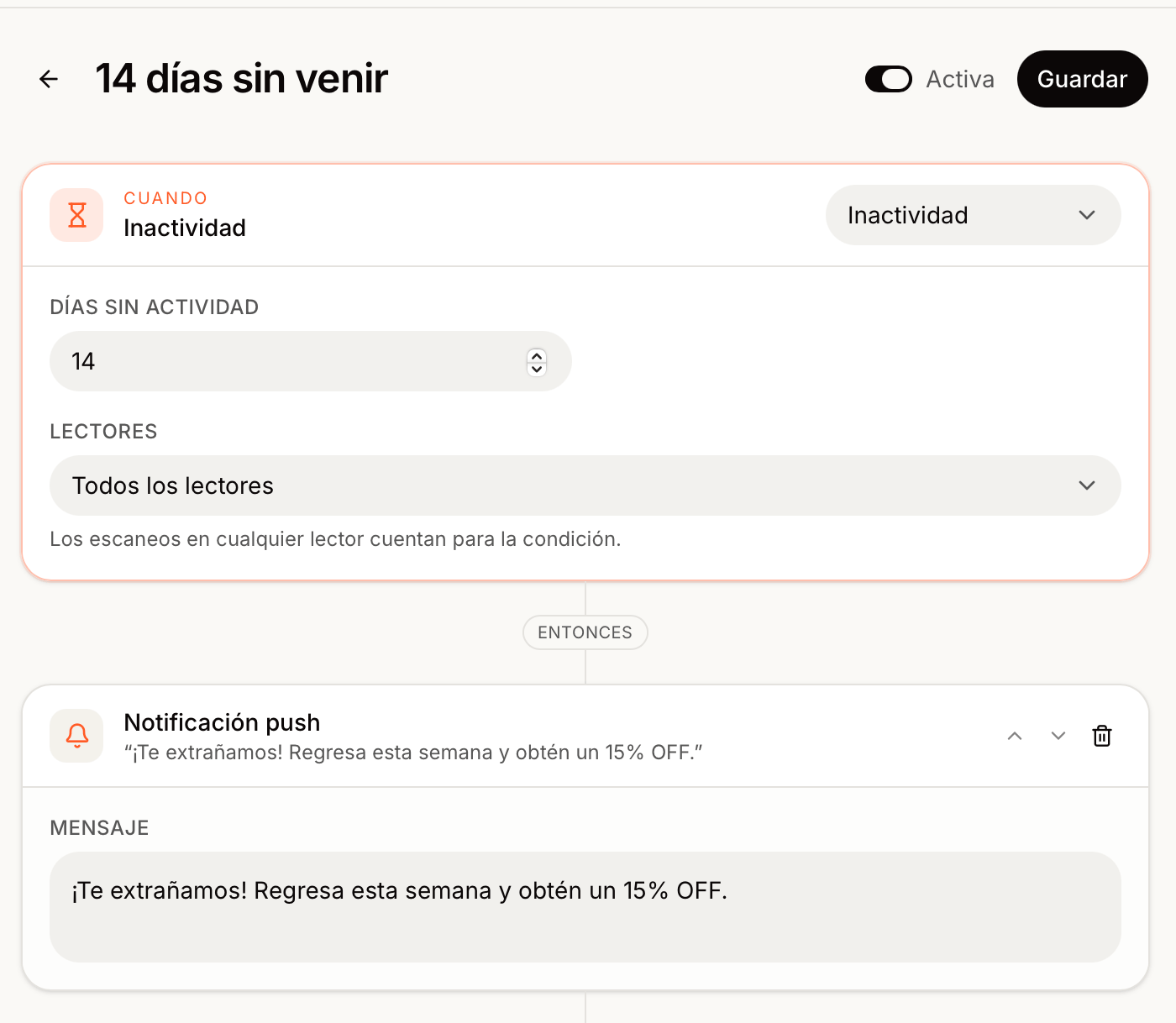This screenshot has height=1023, width=1176.
Task: Click the Activa status label
Action: click(960, 79)
